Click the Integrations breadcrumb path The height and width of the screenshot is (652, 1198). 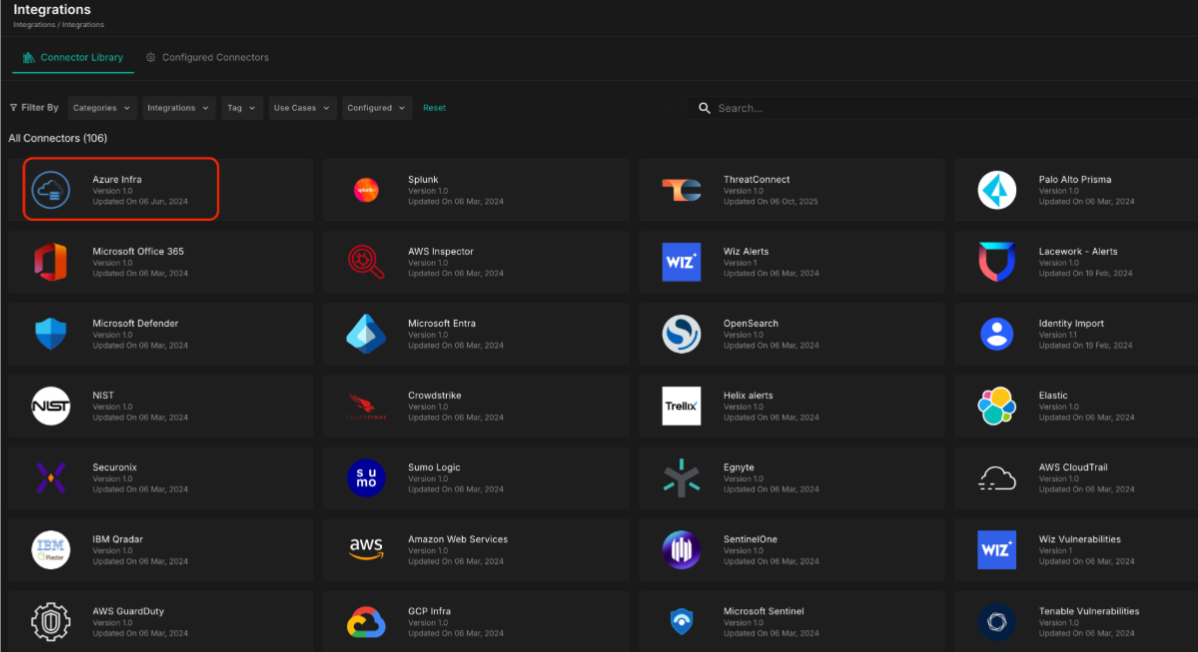58,24
